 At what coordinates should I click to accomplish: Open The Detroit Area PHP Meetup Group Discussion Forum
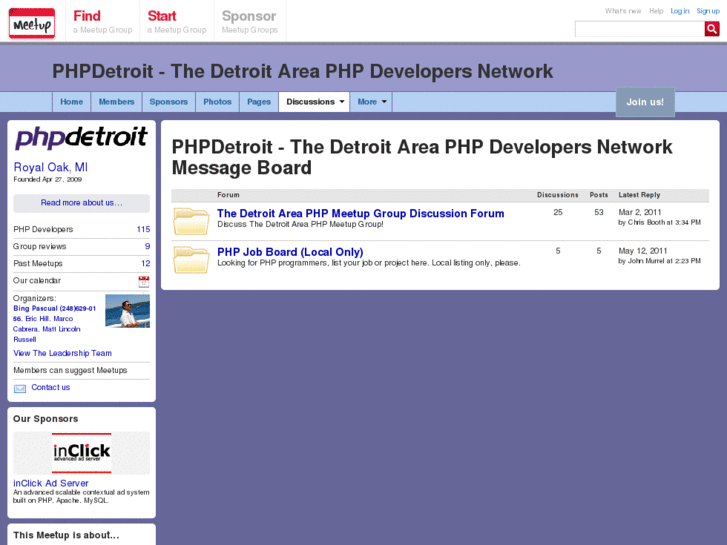point(360,213)
